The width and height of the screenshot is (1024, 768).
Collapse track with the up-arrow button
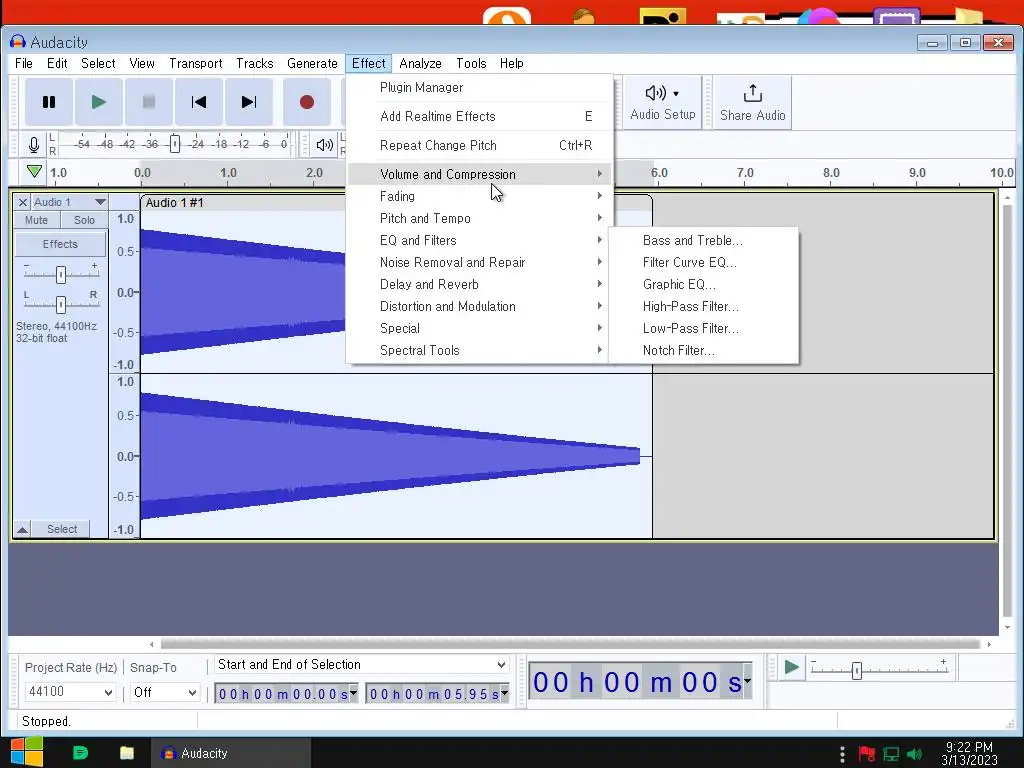click(x=22, y=529)
